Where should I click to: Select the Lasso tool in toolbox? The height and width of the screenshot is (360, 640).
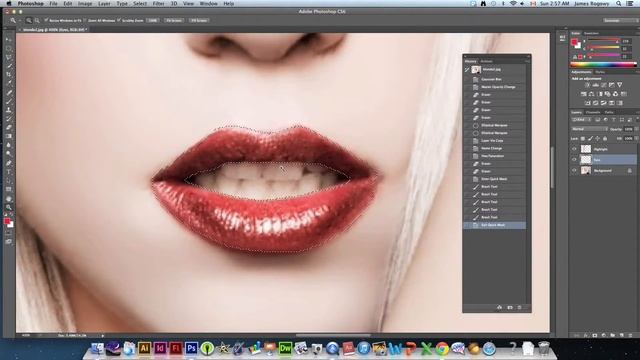(9, 57)
